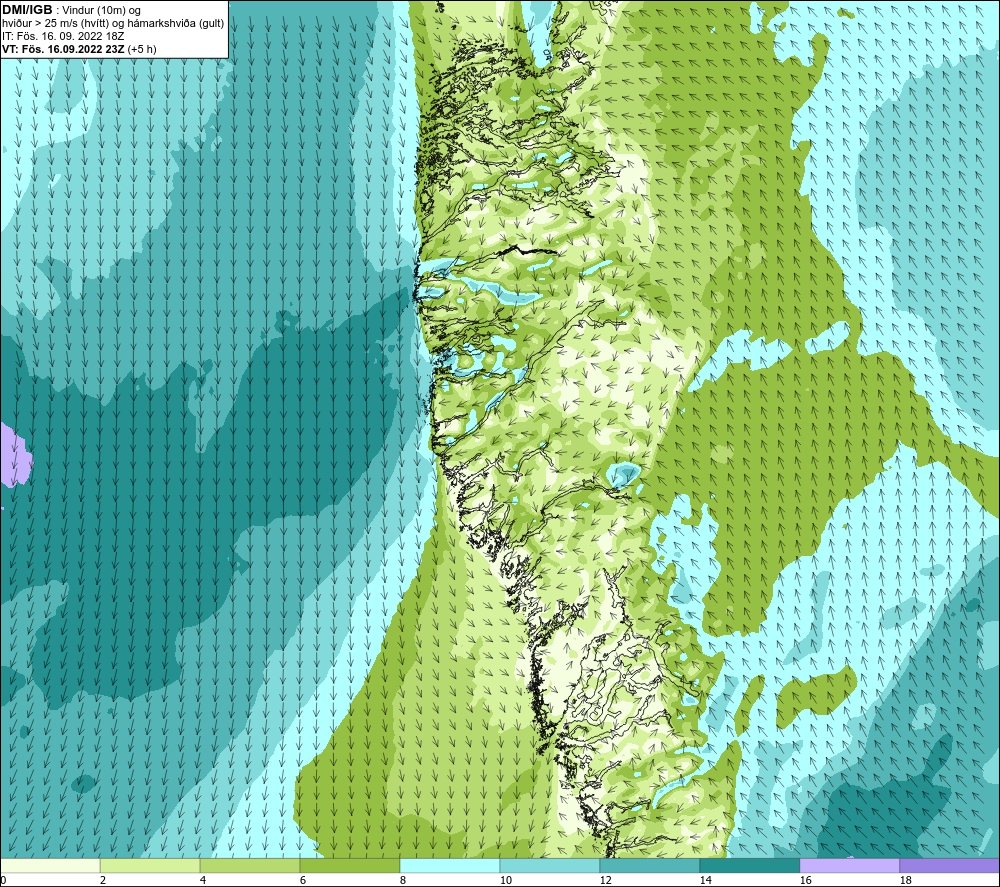Click scale label '2'
The height and width of the screenshot is (887, 1000).
click(x=103, y=880)
